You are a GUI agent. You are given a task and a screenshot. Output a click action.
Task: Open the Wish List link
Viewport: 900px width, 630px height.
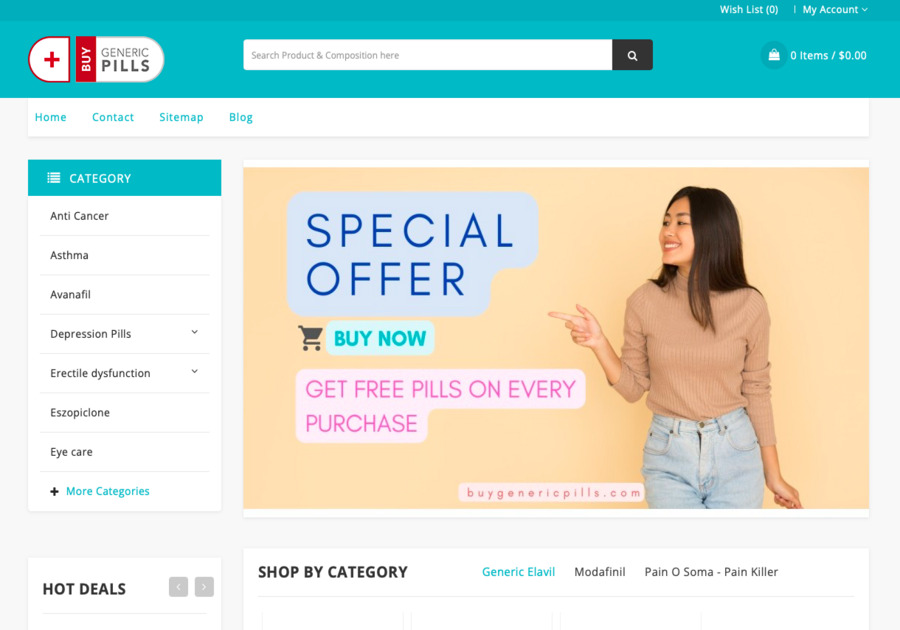(749, 10)
